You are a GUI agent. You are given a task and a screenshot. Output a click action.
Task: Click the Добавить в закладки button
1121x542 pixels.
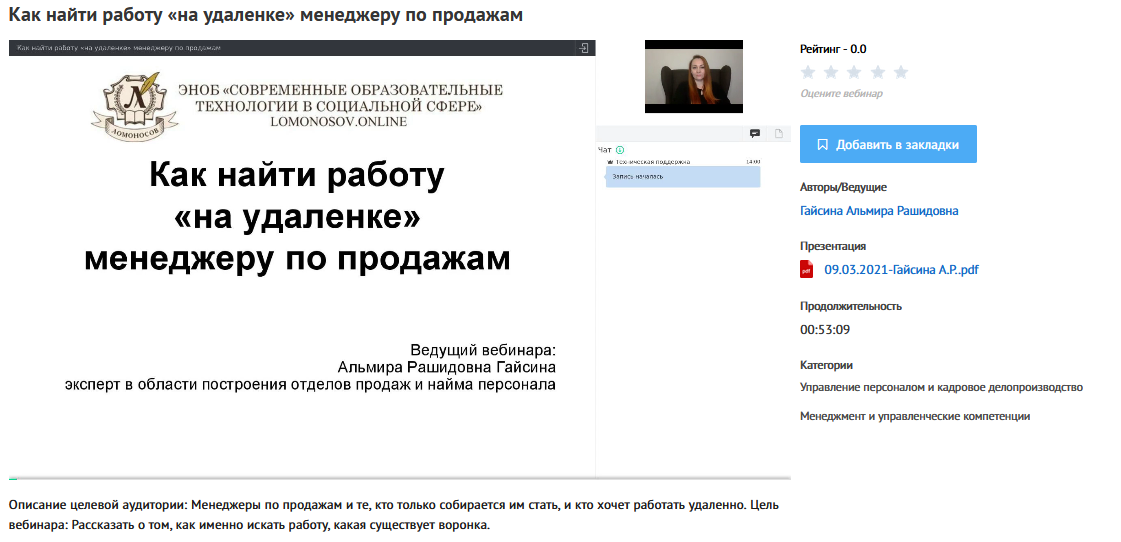tap(888, 144)
